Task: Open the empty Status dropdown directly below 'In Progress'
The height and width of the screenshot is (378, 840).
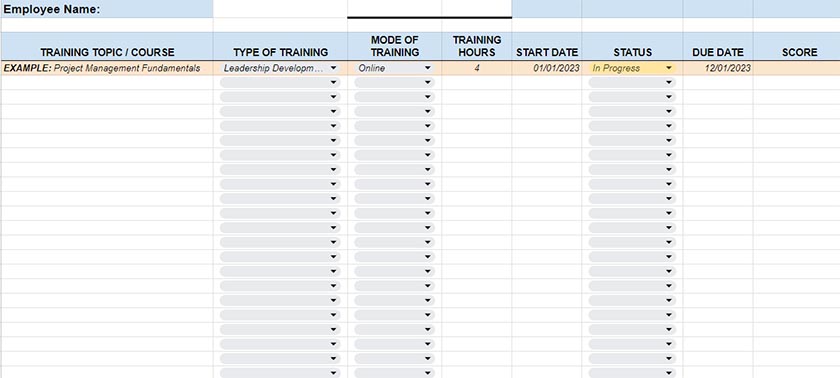Action: coord(632,82)
